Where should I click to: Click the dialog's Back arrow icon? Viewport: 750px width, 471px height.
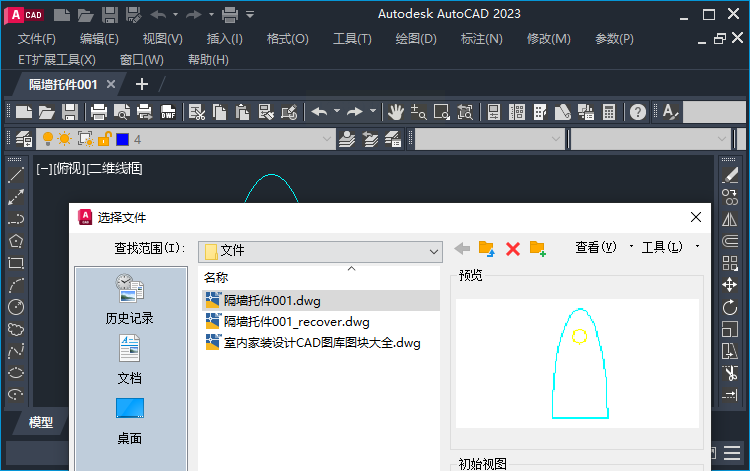click(x=462, y=248)
